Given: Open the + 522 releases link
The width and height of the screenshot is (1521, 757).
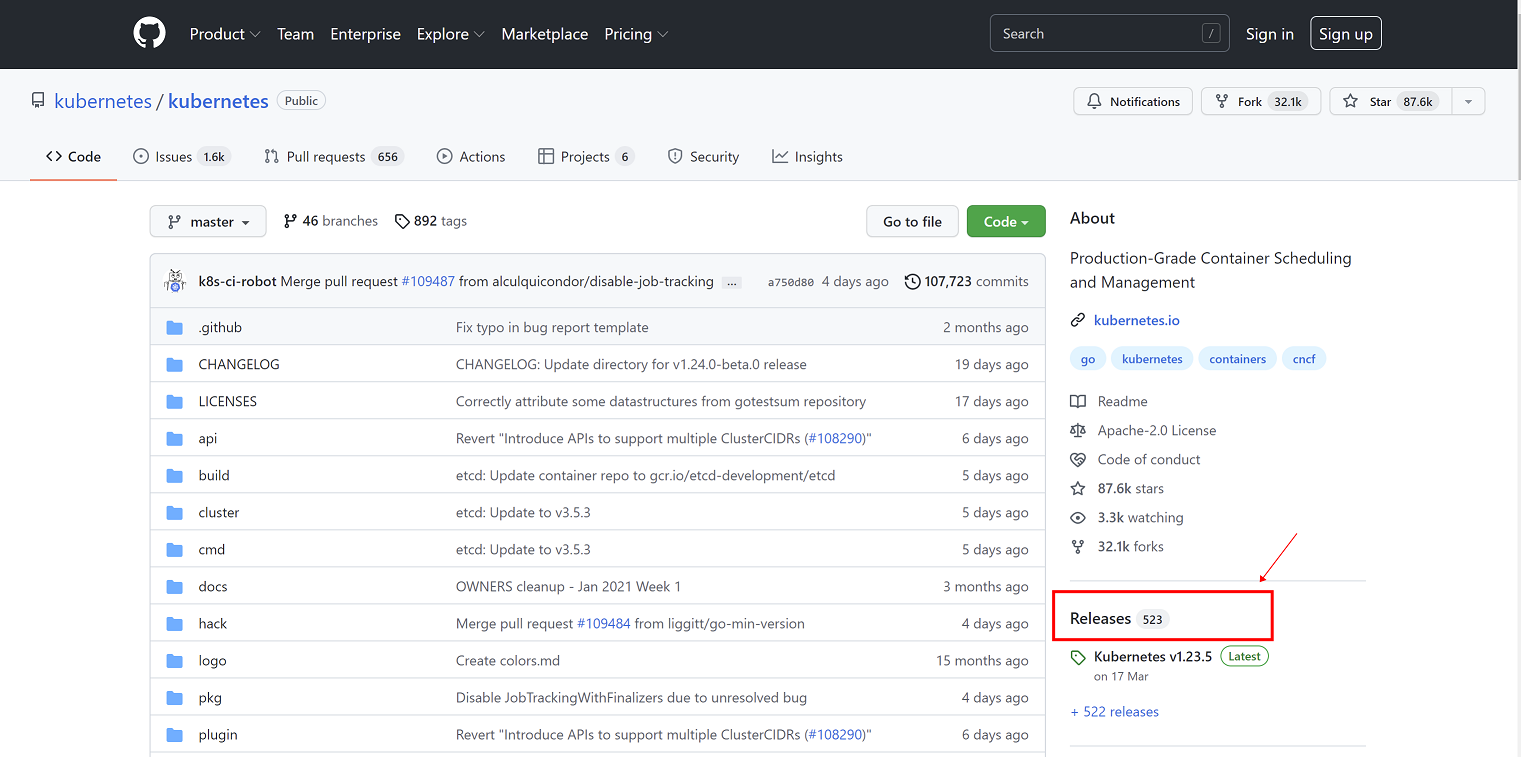Looking at the screenshot, I should [x=1114, y=712].
